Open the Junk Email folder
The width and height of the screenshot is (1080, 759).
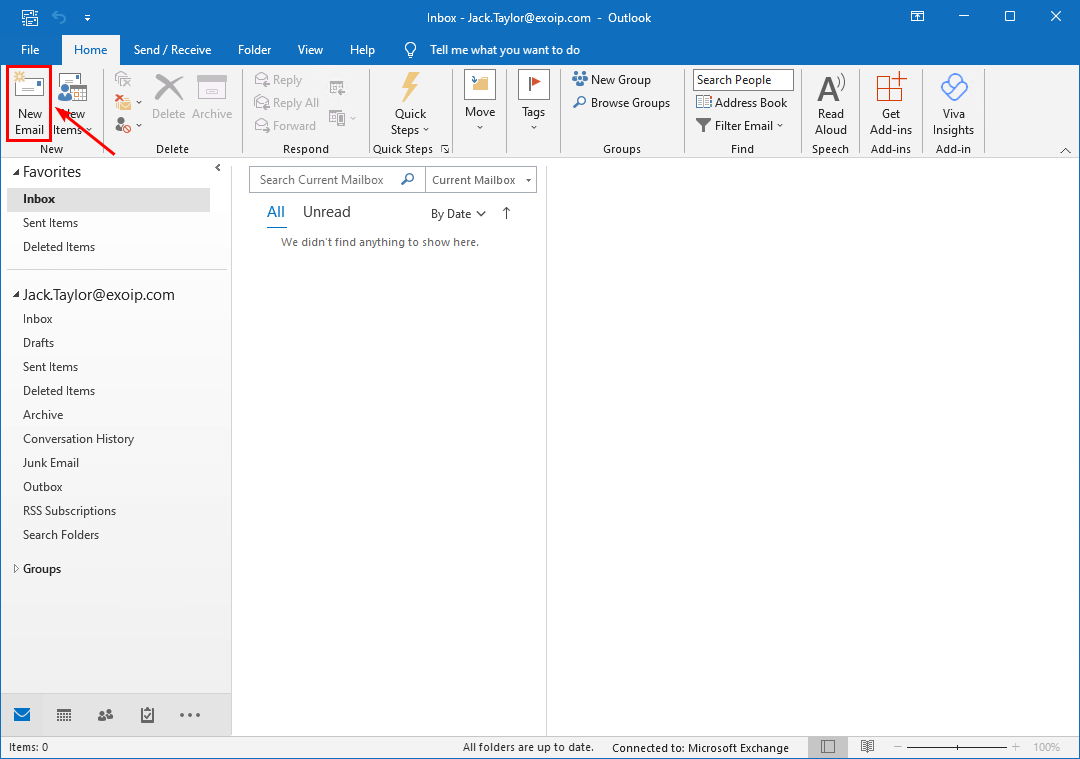click(51, 464)
